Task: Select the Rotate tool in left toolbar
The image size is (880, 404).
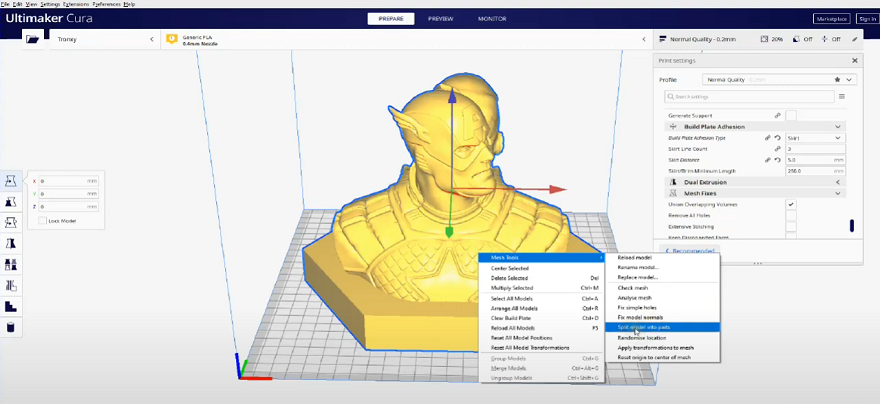Action: tap(11, 223)
